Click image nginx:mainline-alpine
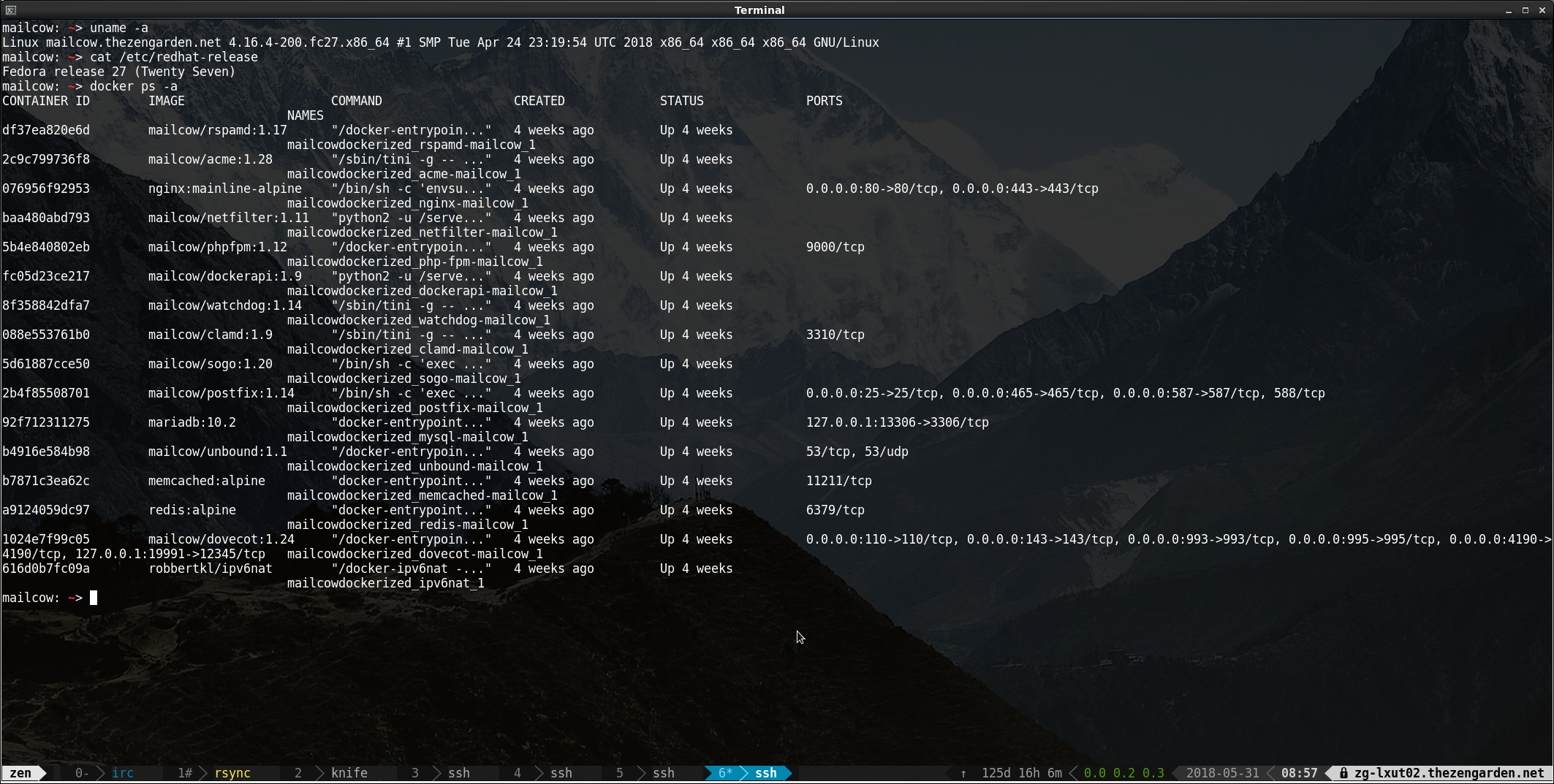 pos(225,189)
